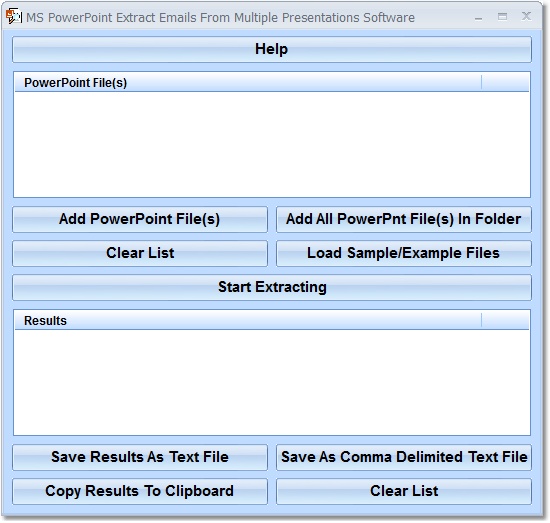Click inside the PowerPoint files list area
Screen dimensions: 550x523
click(272, 144)
